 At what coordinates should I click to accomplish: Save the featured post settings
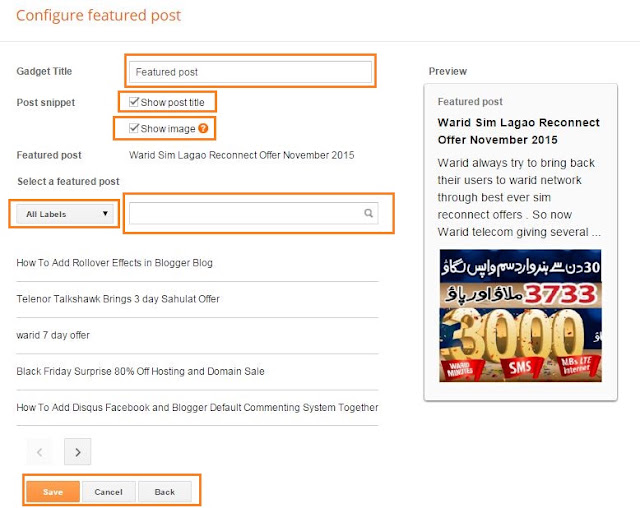[53, 492]
